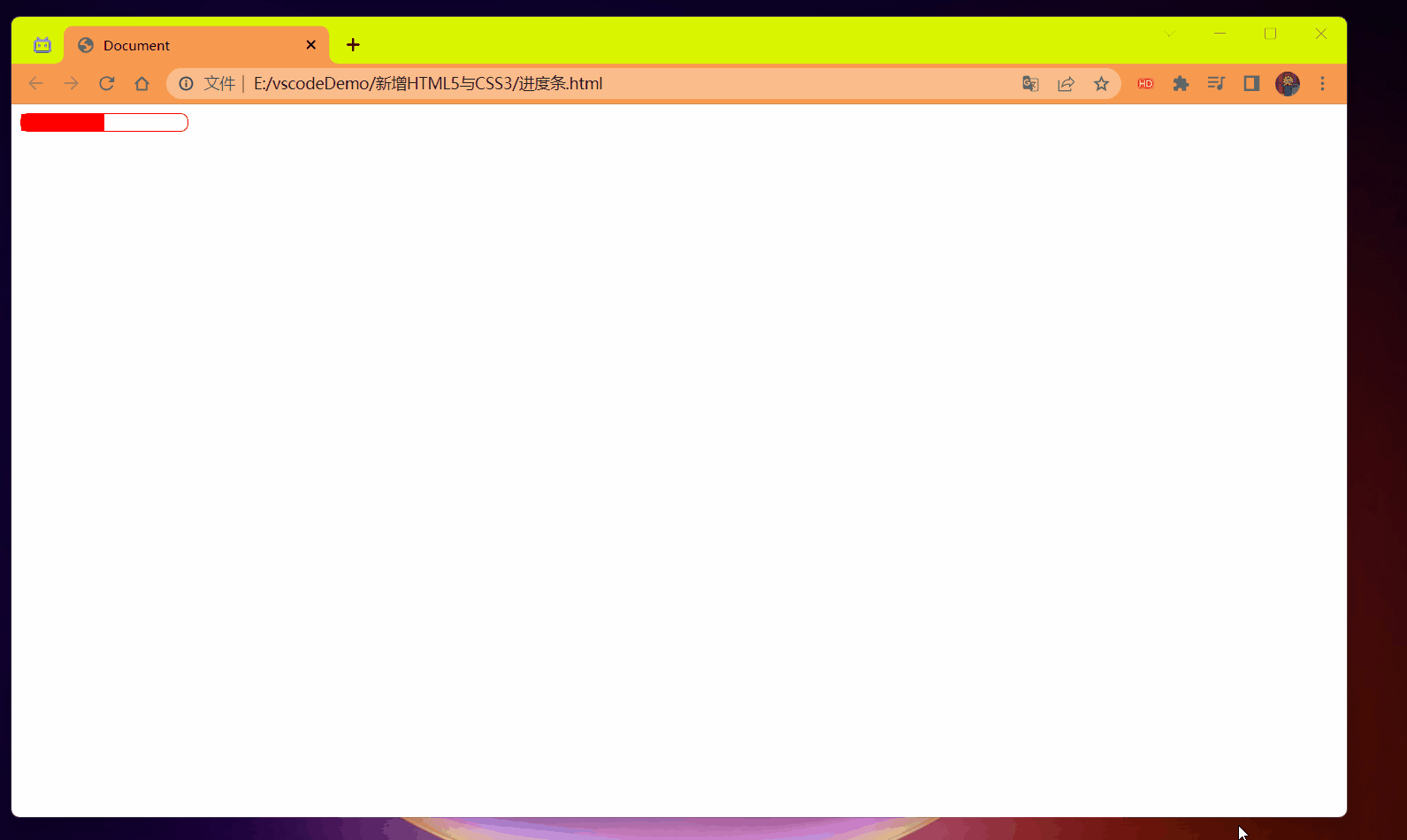
Task: Switch to the Document tab
Action: coord(196,45)
